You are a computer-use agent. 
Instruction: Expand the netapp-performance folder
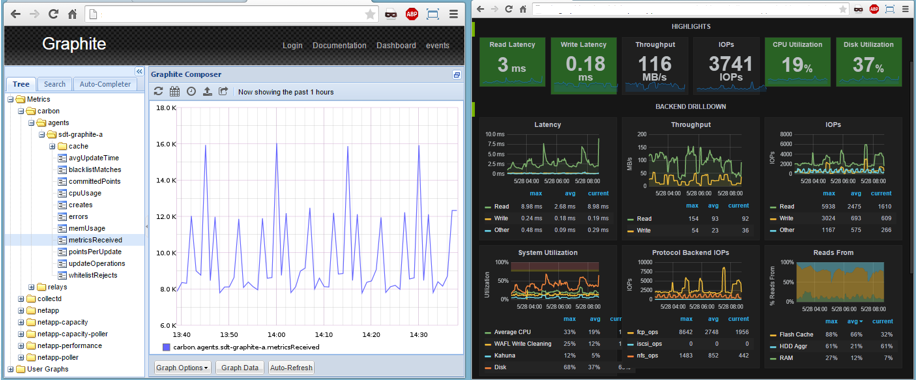click(x=22, y=346)
